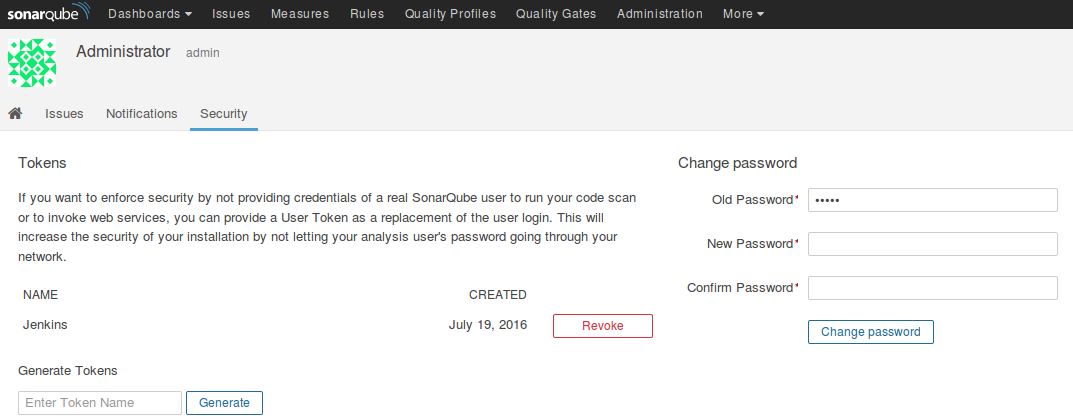Screen dimensions: 1073x419
Task: Open the Administration menu item
Action: pos(660,14)
